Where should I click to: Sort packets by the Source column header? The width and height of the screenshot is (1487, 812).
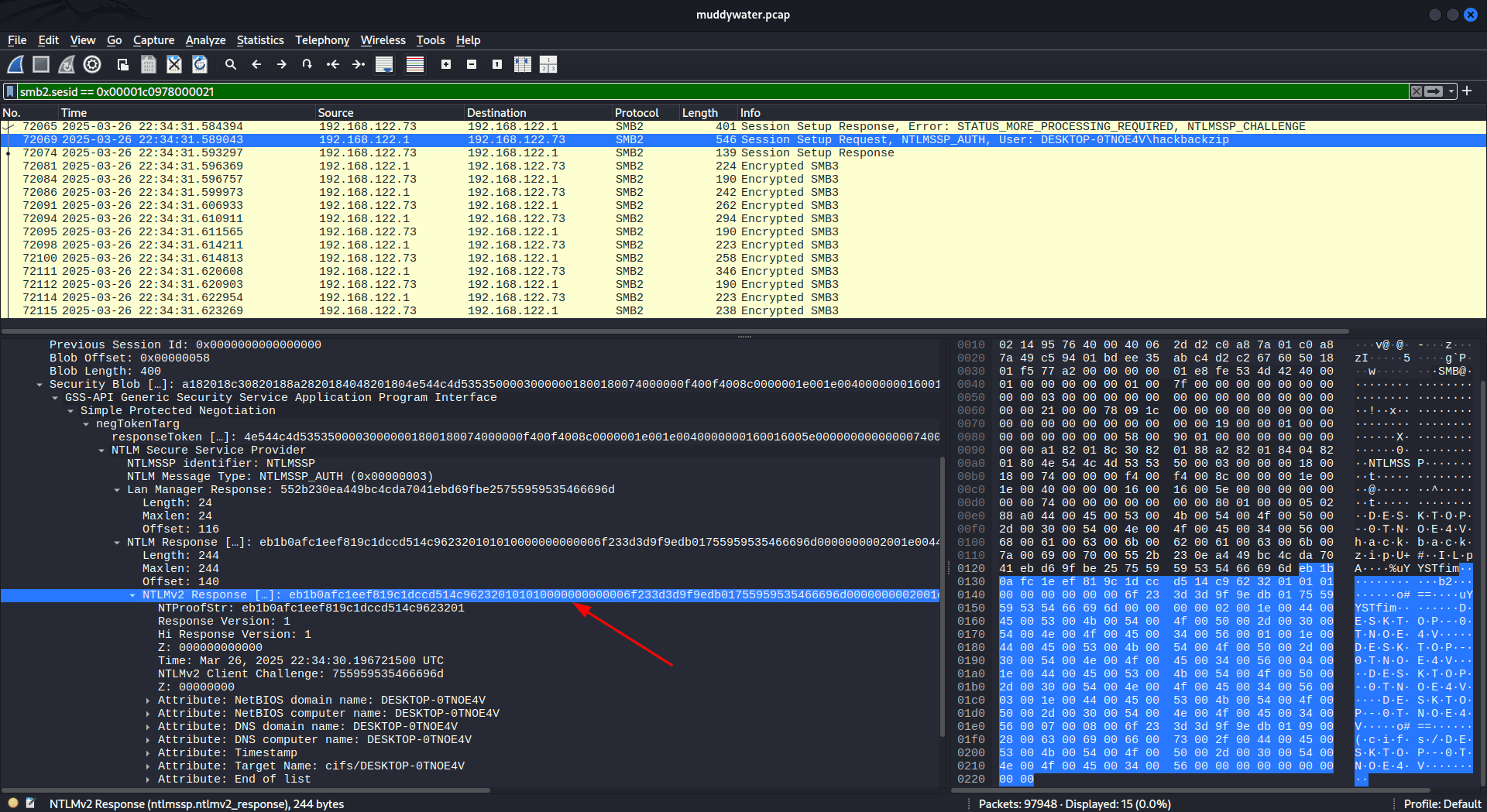pos(390,113)
